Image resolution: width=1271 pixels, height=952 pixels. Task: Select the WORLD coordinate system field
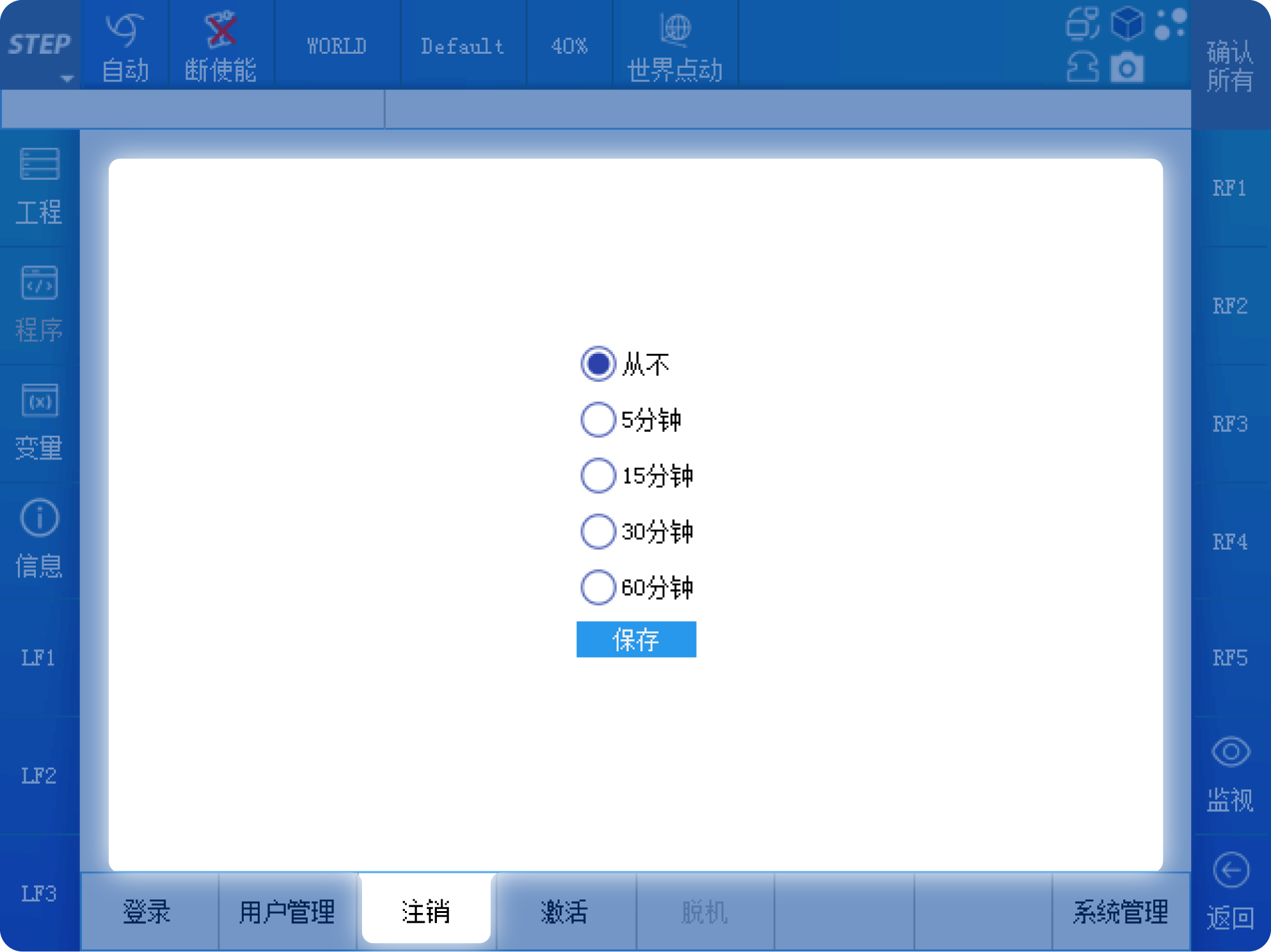click(337, 46)
